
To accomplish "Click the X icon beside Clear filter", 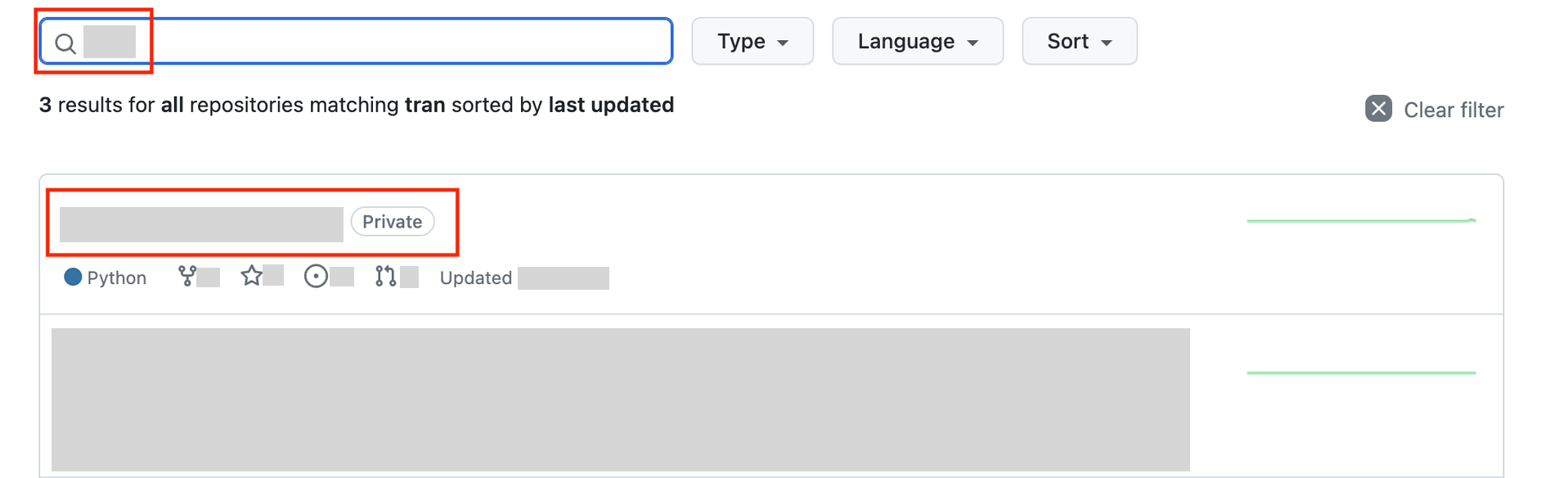I will coord(1378,109).
